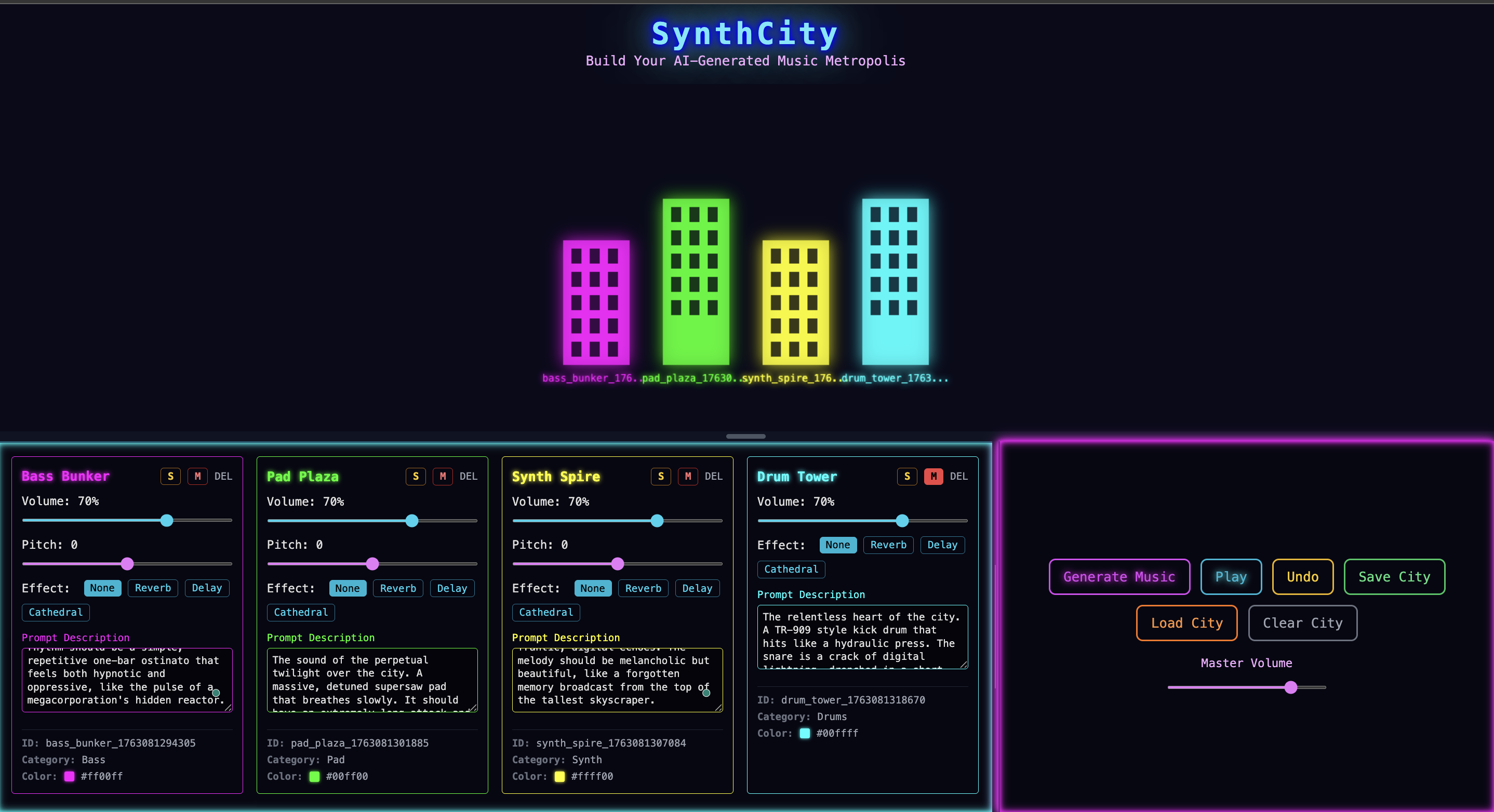1494x812 pixels.
Task: Click the Save City button
Action: (x=1394, y=576)
